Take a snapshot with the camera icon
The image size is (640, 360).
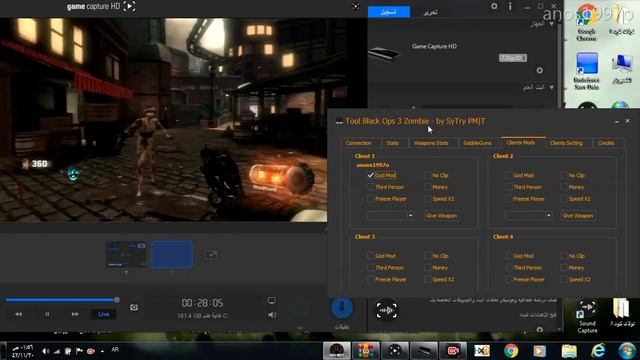pyautogui.click(x=134, y=307)
